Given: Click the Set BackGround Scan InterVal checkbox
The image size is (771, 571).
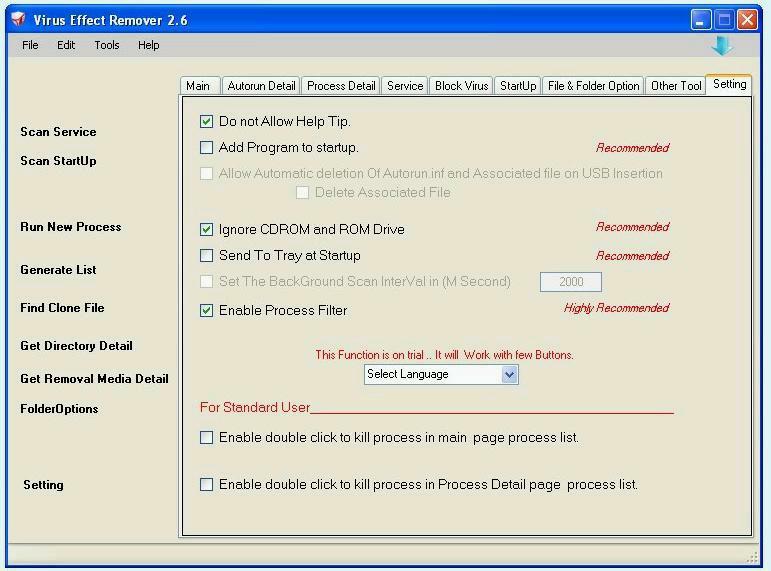Looking at the screenshot, I should (x=207, y=281).
